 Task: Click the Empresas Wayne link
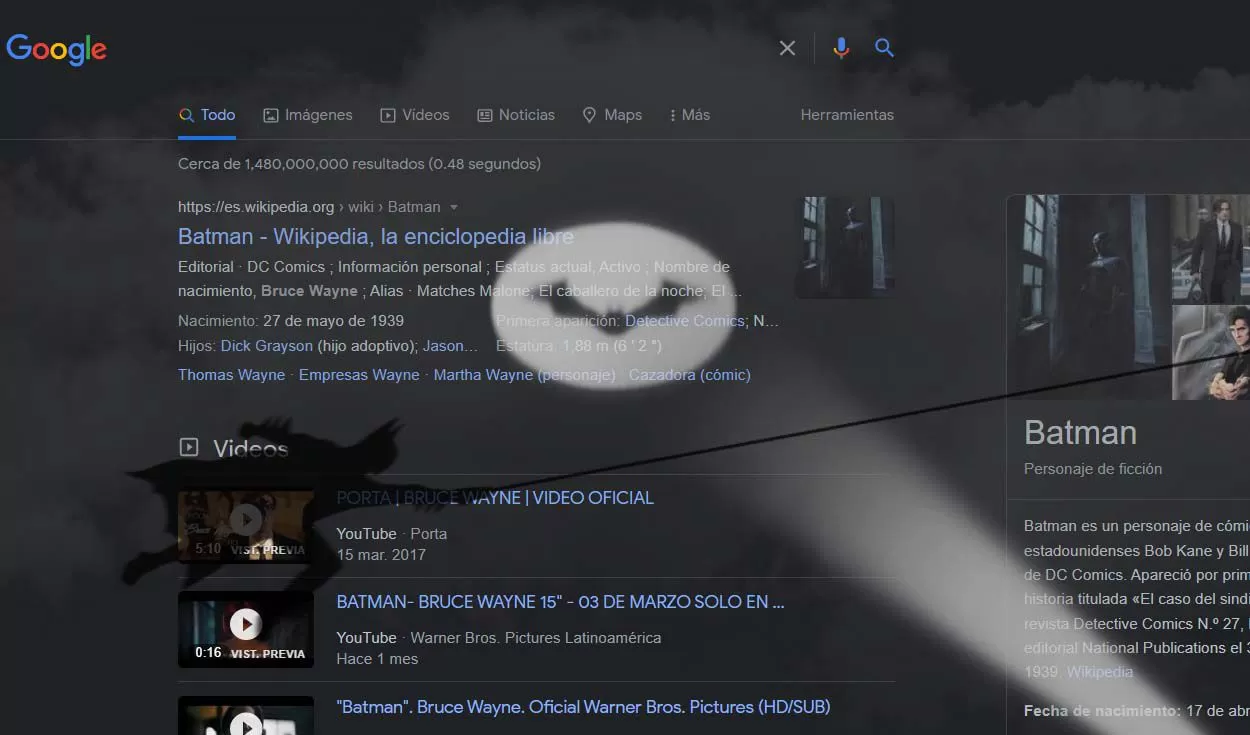[359, 375]
